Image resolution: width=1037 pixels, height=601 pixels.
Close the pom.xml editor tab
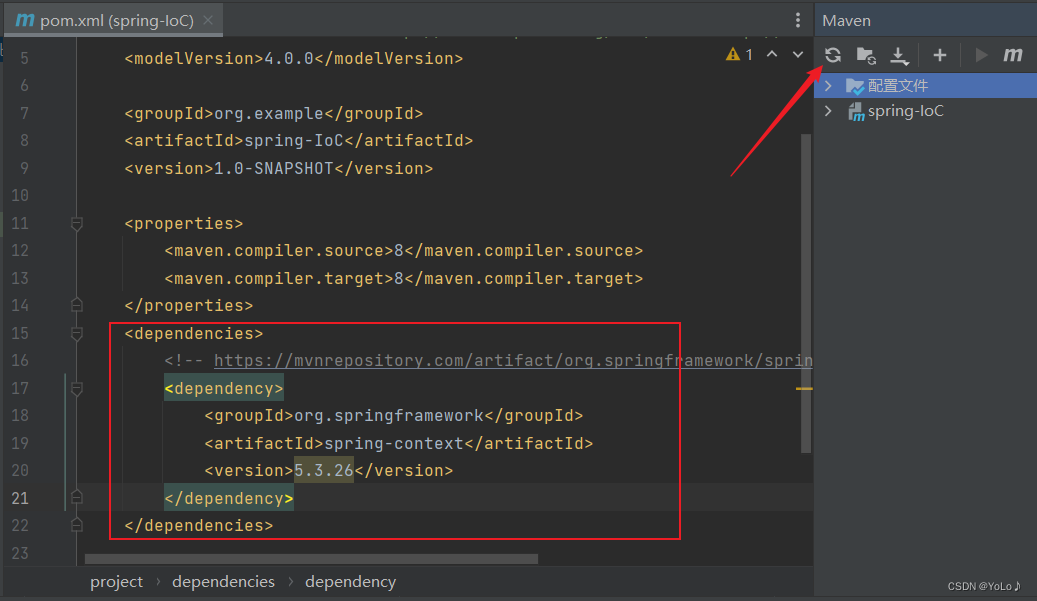(208, 20)
